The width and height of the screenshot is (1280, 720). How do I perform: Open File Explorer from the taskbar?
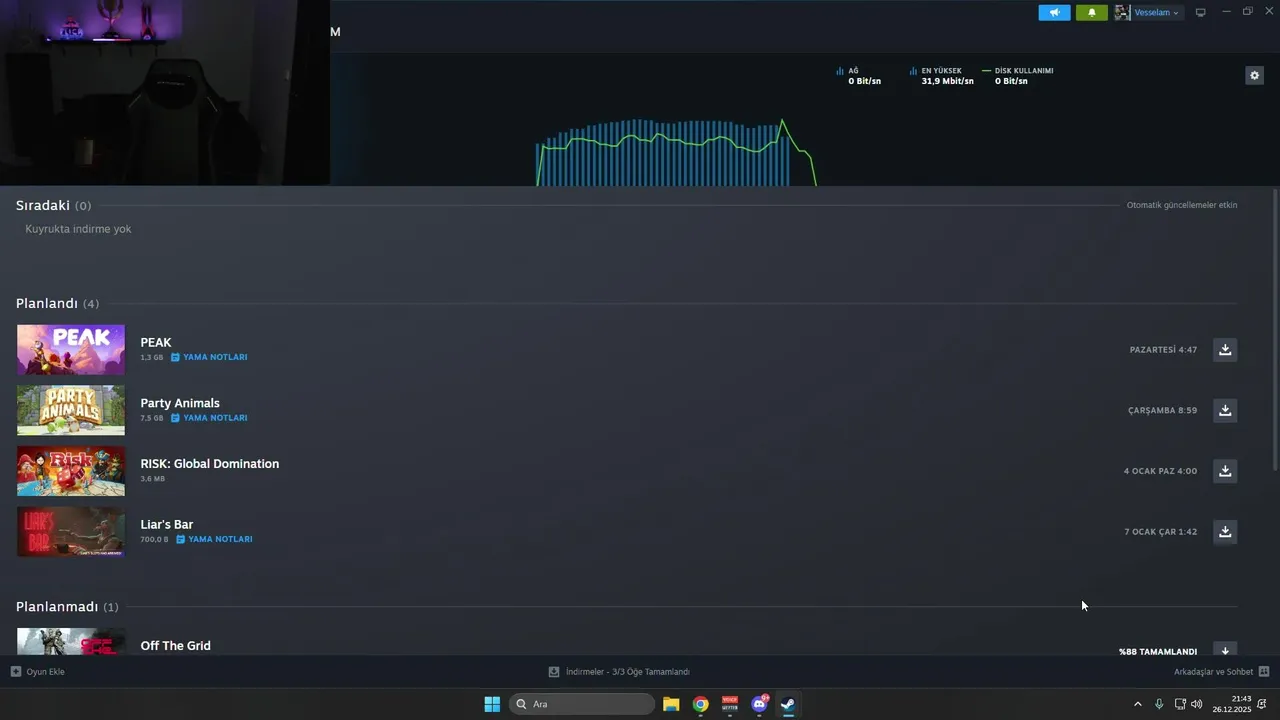pos(671,704)
